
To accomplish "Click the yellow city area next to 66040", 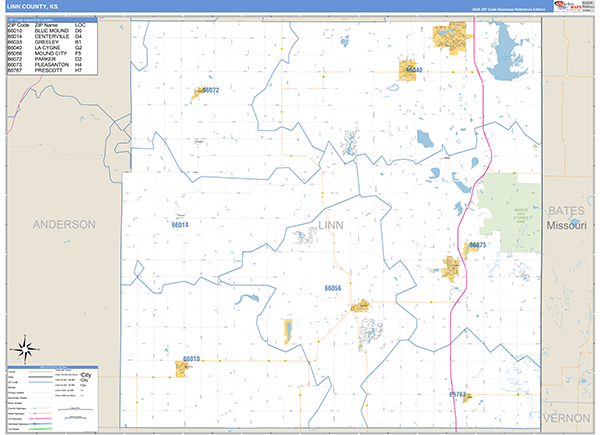I will [x=407, y=70].
